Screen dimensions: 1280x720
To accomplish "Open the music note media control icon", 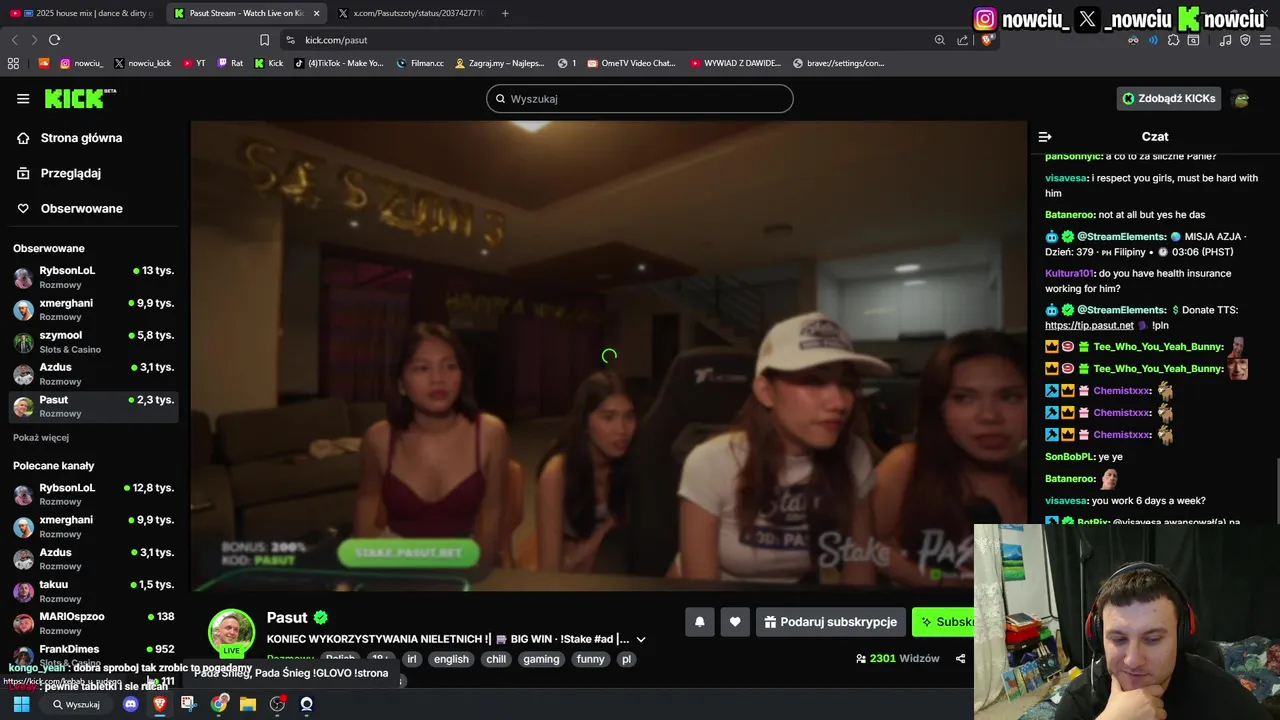I will pyautogui.click(x=1225, y=40).
